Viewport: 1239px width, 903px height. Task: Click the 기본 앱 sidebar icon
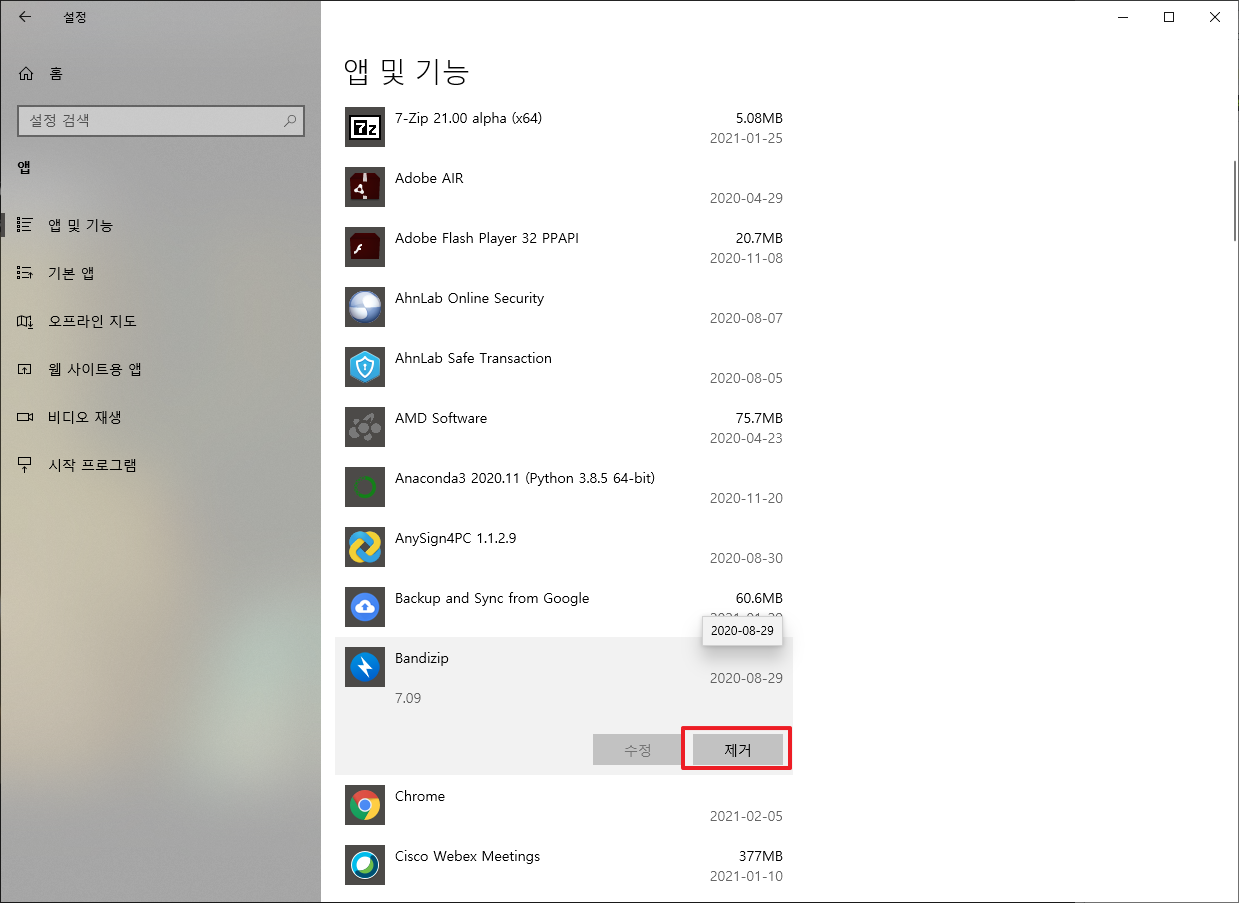point(26,273)
